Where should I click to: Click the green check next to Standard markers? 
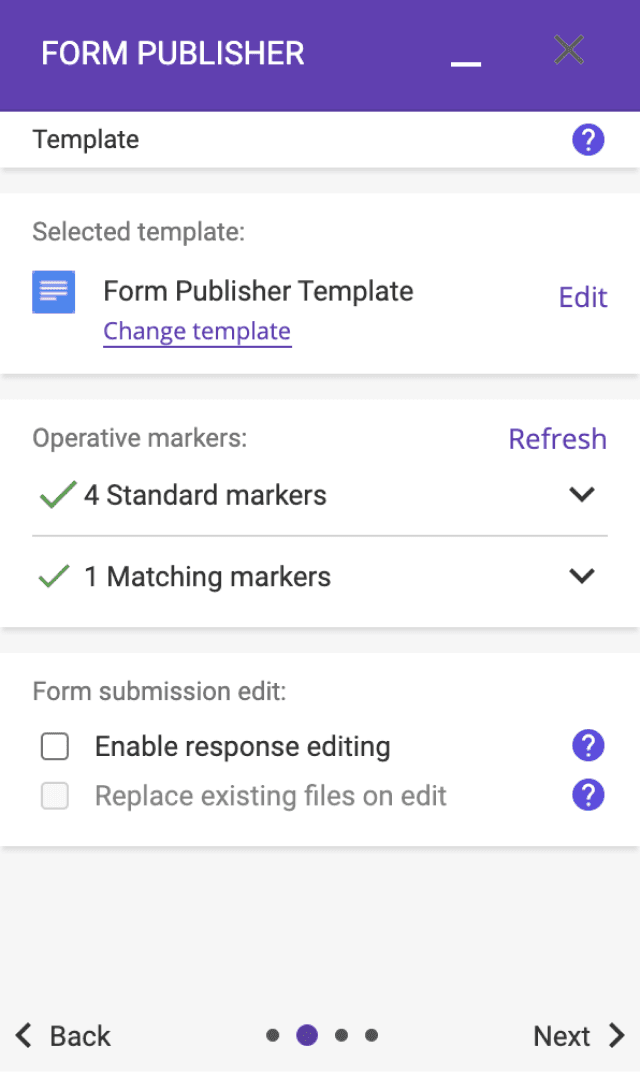click(57, 495)
